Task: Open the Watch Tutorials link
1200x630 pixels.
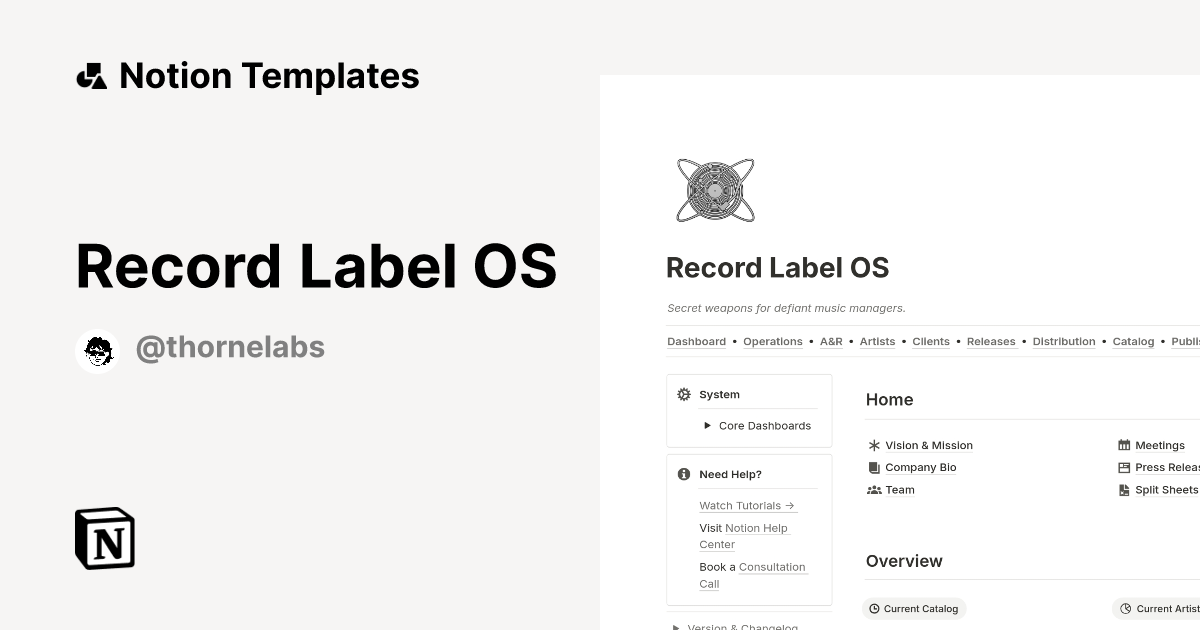Action: 741,505
